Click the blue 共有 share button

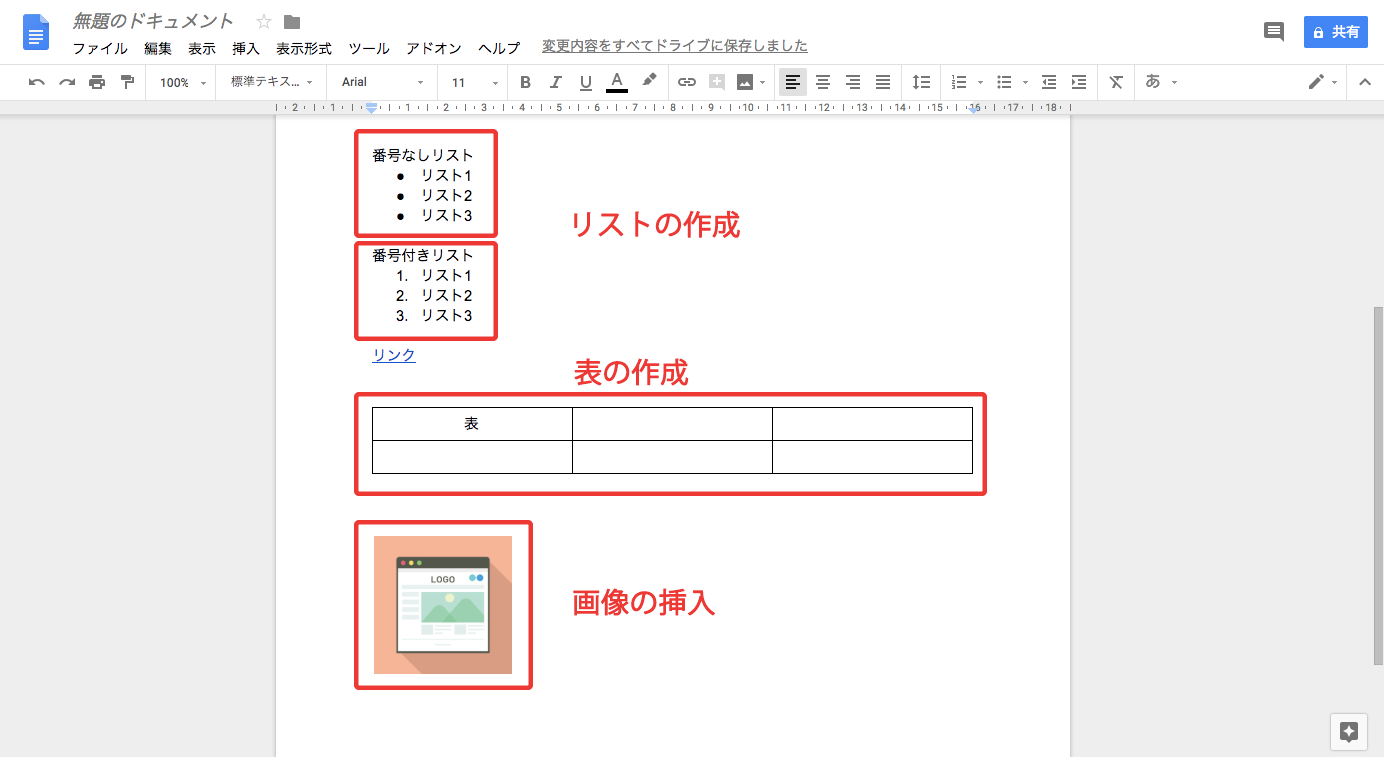[1335, 32]
